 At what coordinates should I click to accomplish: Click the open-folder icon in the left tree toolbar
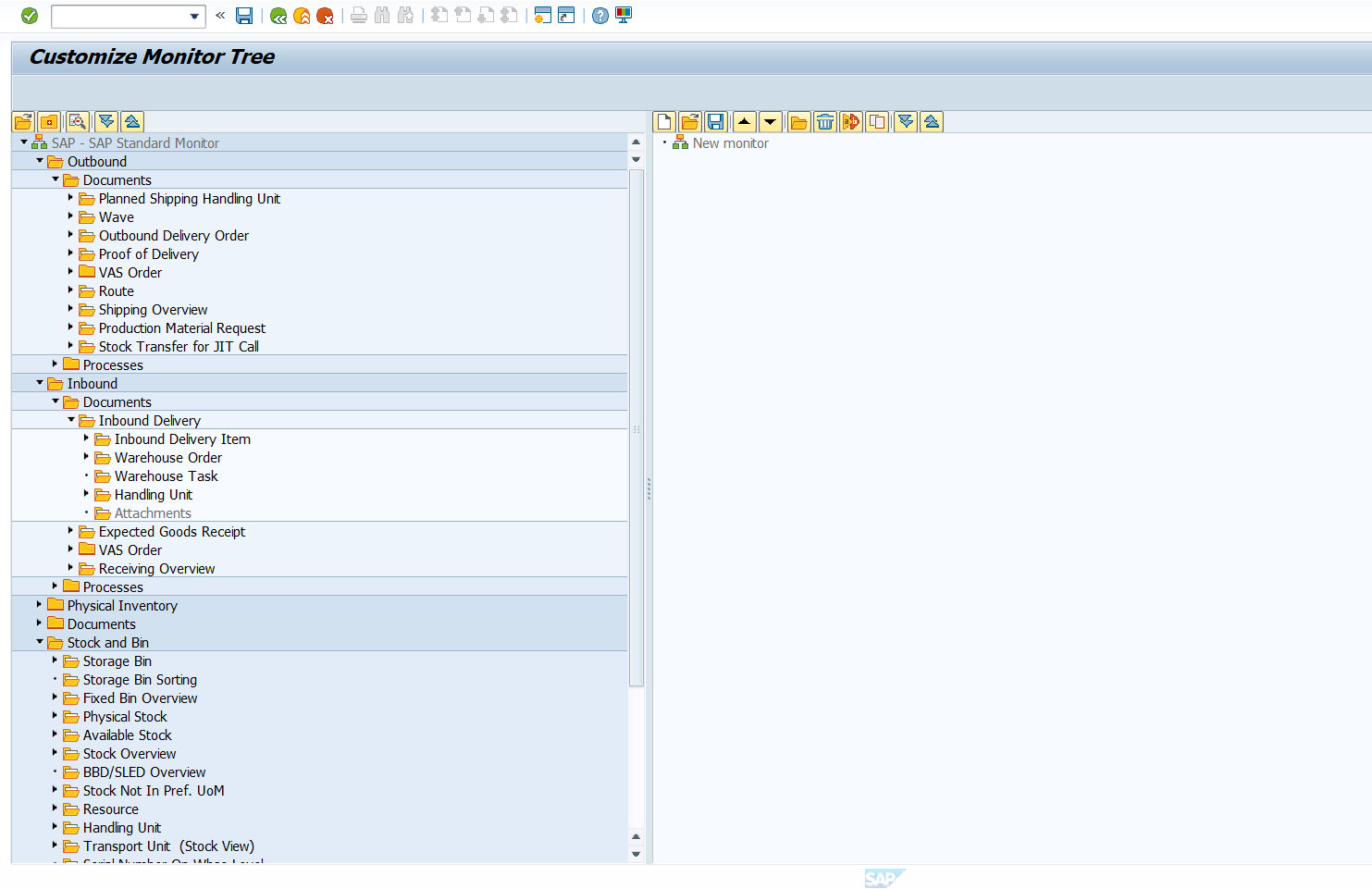[23, 122]
